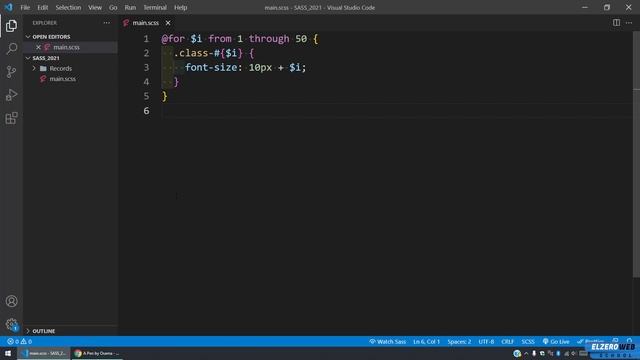Screen dimensions: 640x360
Task: Open the Help menu
Action: [x=180, y=7]
